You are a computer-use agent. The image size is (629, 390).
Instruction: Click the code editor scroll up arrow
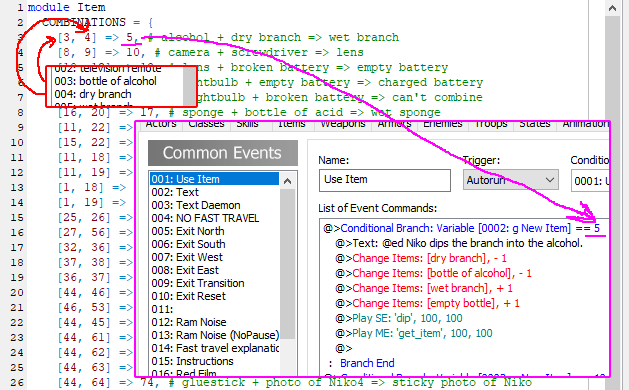coord(612,8)
